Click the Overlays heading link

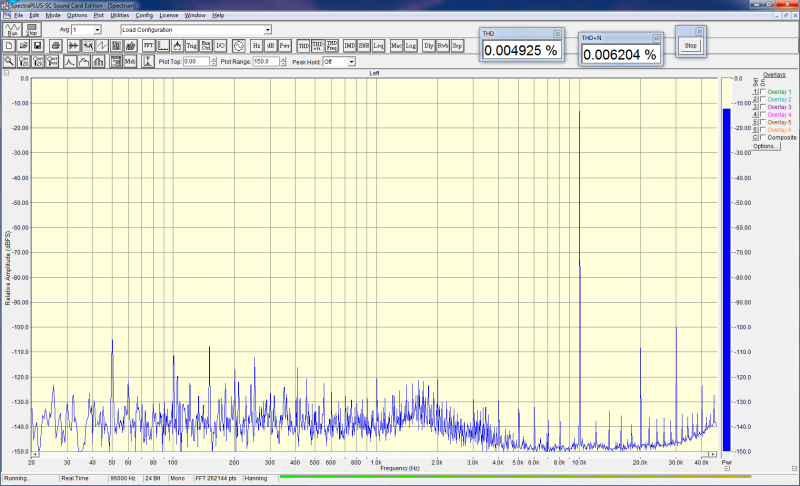point(774,75)
